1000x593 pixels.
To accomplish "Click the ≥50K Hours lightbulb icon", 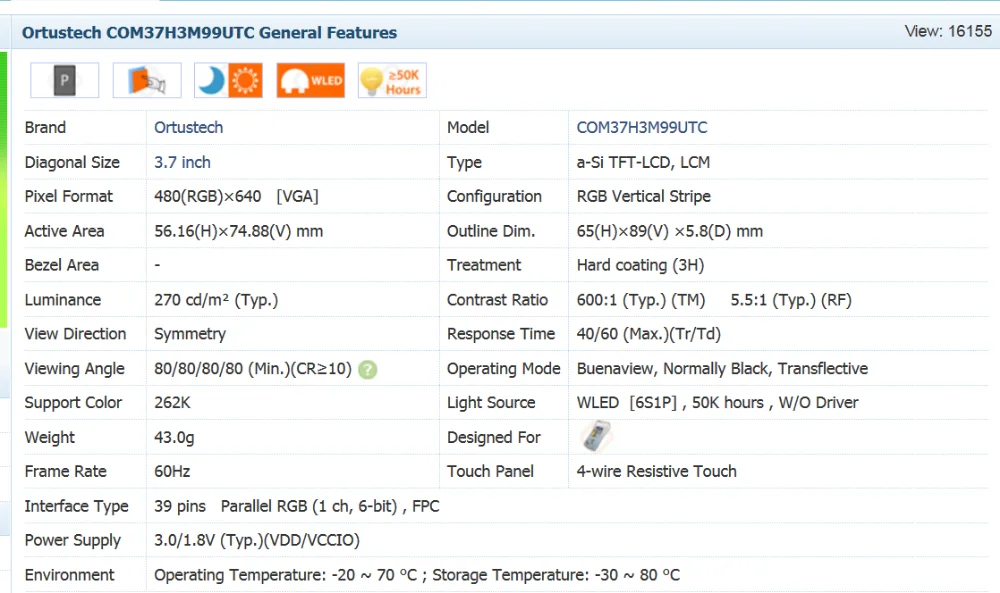I will point(392,80).
